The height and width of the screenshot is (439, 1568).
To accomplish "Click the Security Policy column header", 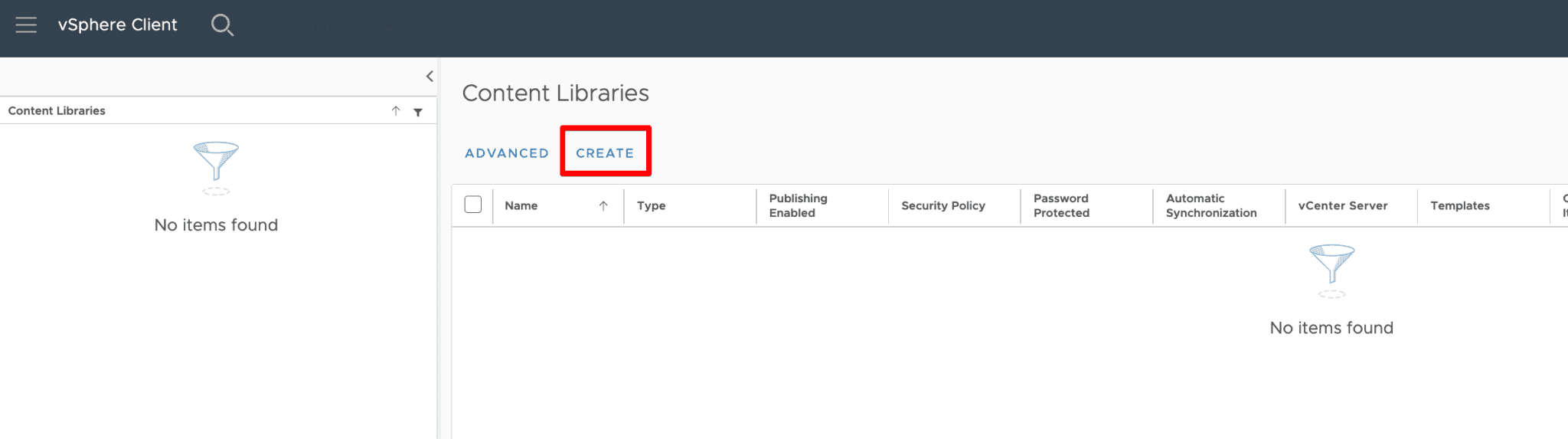I will [x=943, y=206].
